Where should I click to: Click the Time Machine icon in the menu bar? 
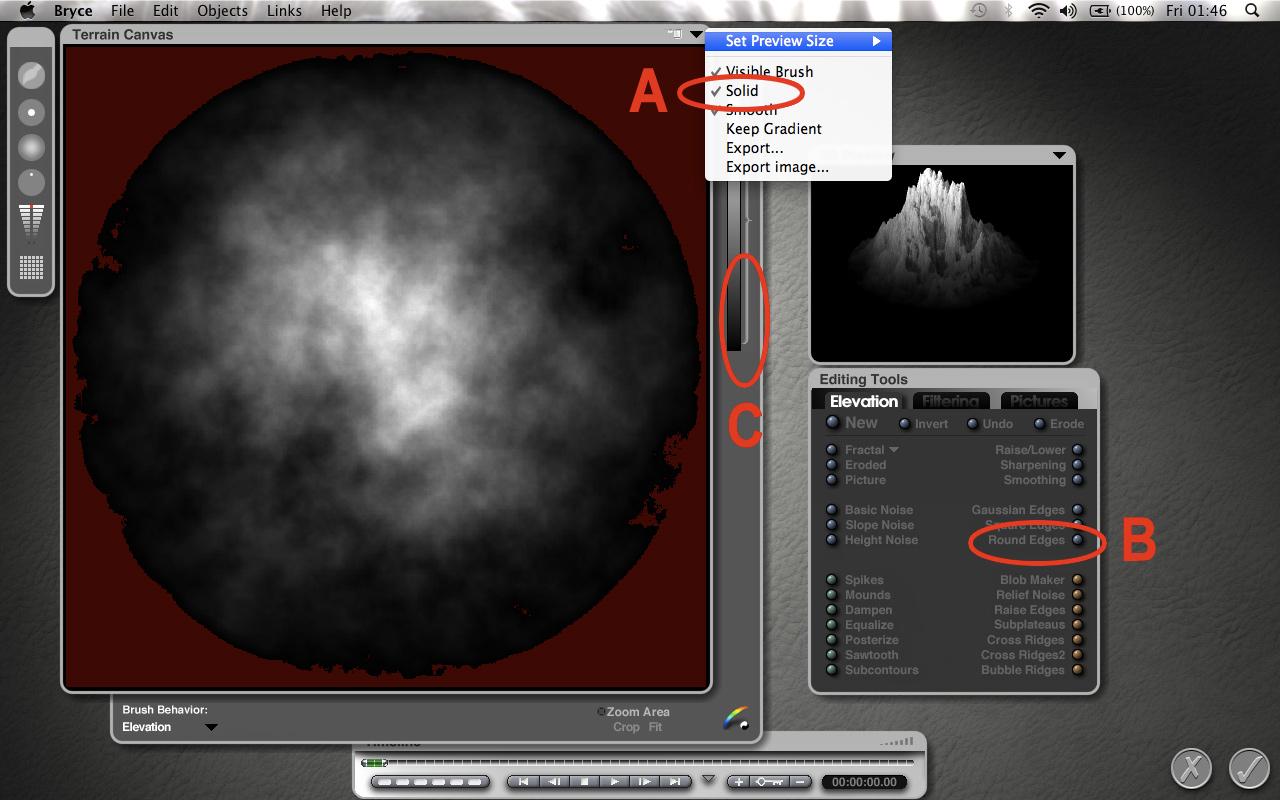pyautogui.click(x=979, y=11)
